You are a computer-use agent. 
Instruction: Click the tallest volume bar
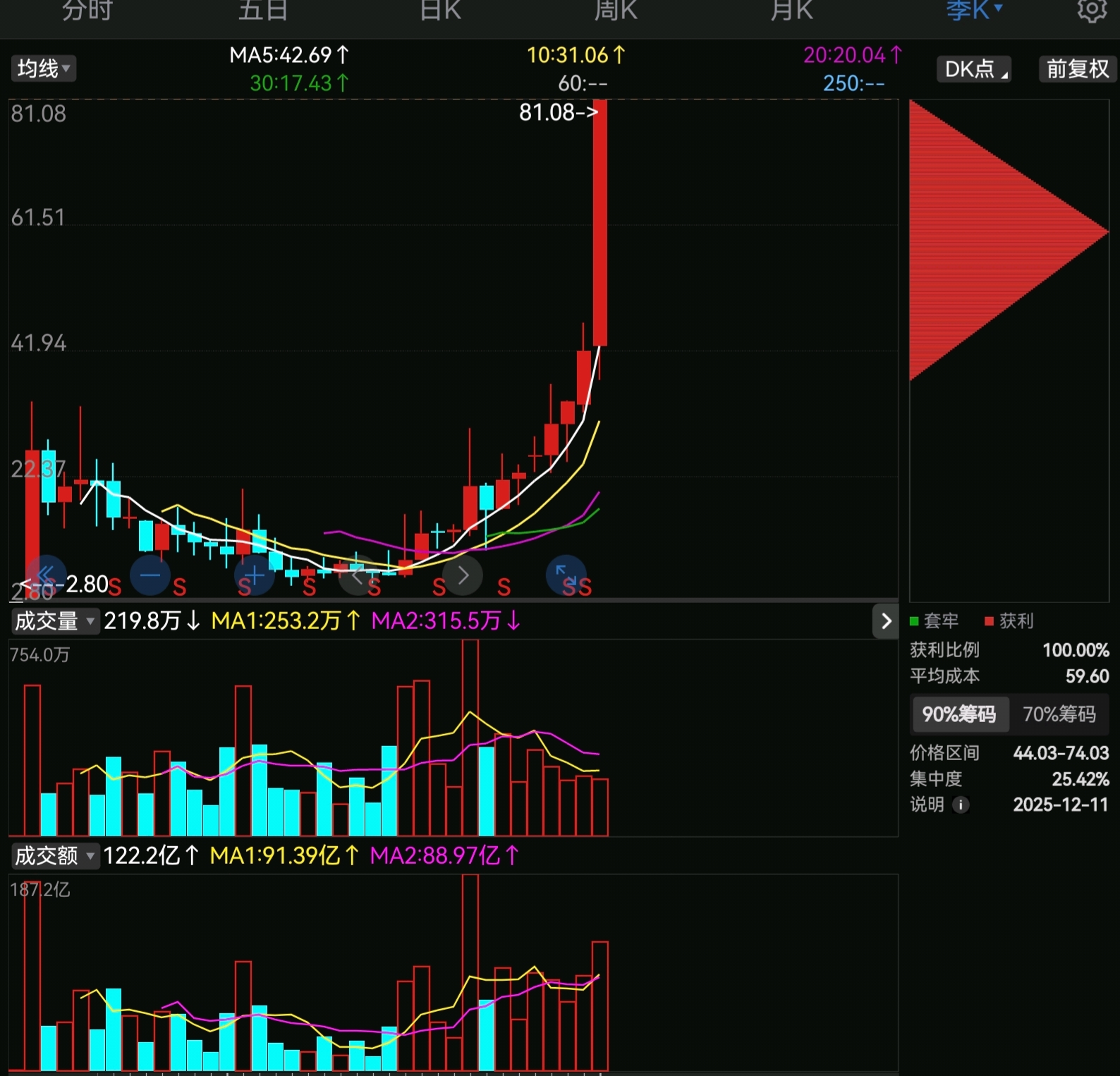tap(470, 738)
